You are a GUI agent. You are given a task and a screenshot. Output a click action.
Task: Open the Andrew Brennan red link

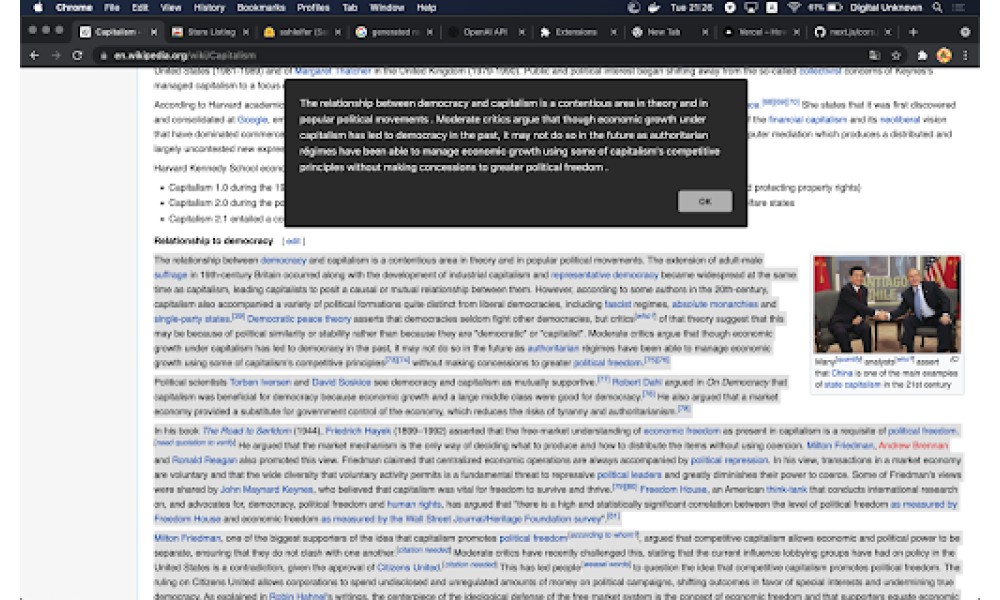913,446
